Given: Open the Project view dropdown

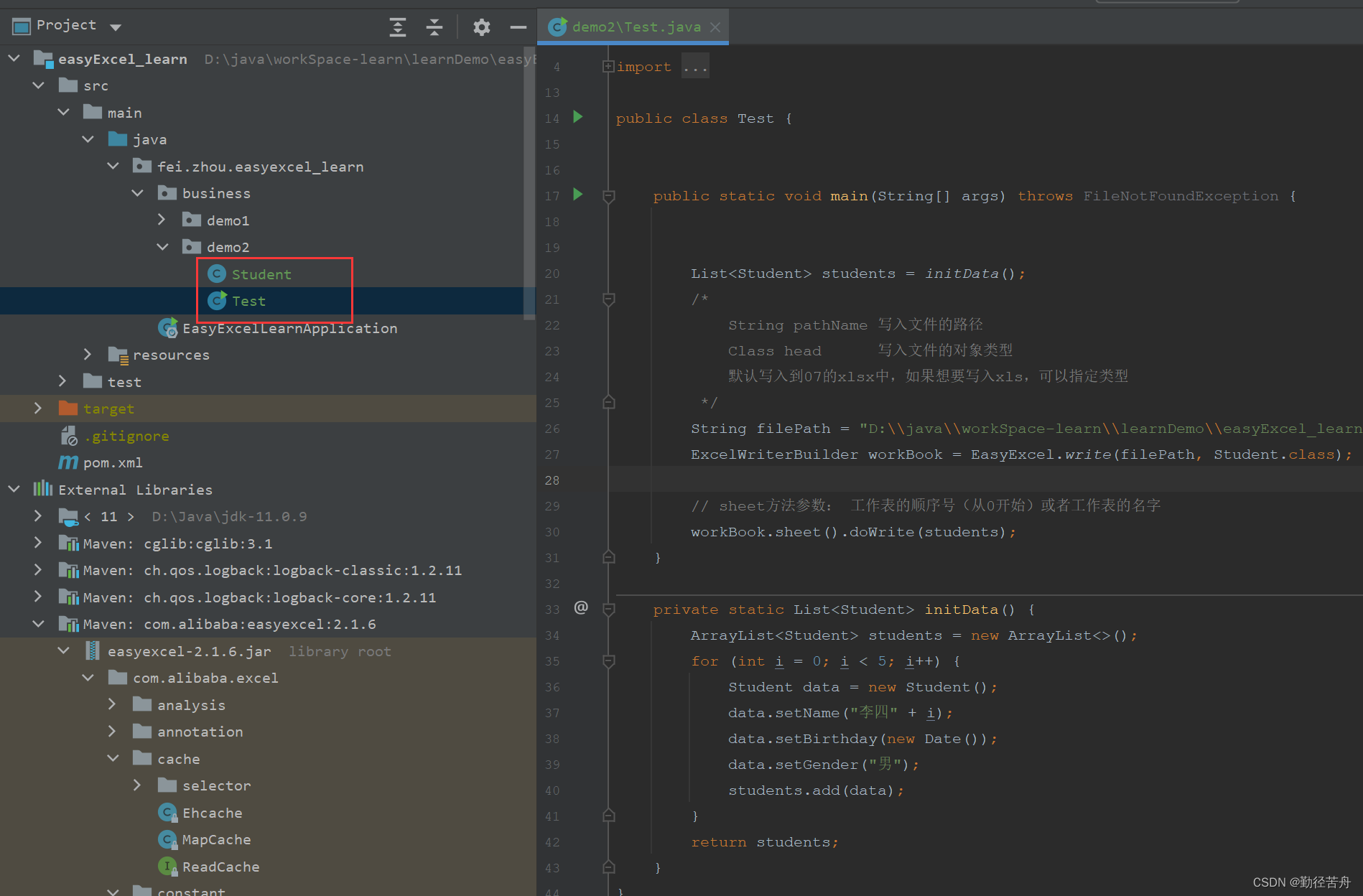Looking at the screenshot, I should pyautogui.click(x=116, y=27).
